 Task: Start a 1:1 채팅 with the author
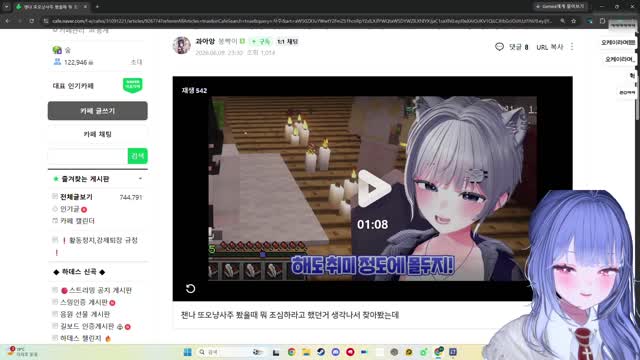tap(287, 41)
